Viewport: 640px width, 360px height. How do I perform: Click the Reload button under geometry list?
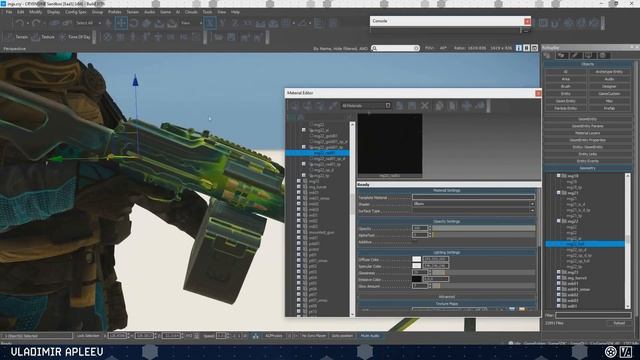[619, 323]
